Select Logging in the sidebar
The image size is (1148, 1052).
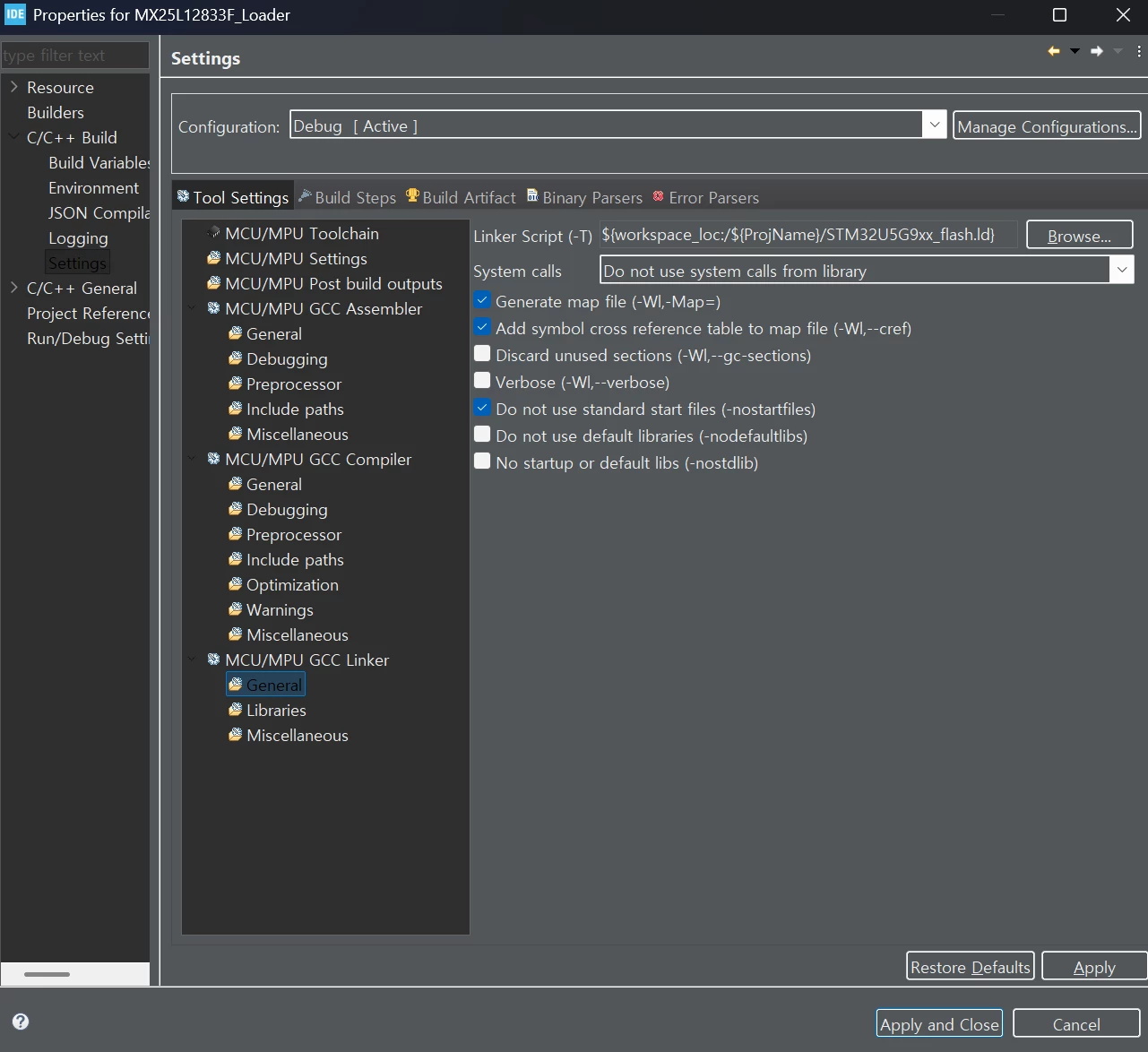[78, 237]
